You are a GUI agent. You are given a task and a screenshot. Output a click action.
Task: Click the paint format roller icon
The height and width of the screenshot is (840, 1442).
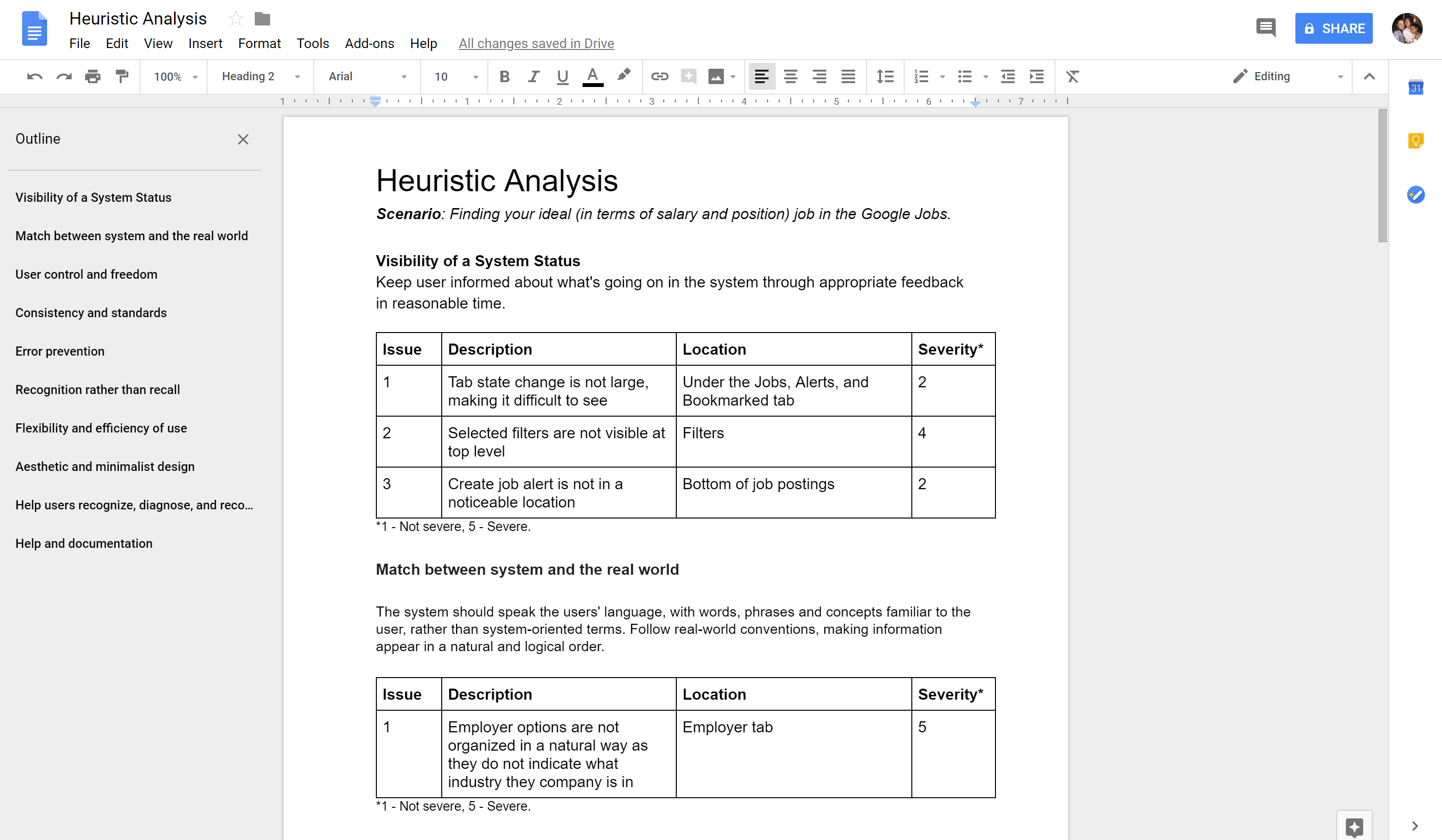[122, 76]
